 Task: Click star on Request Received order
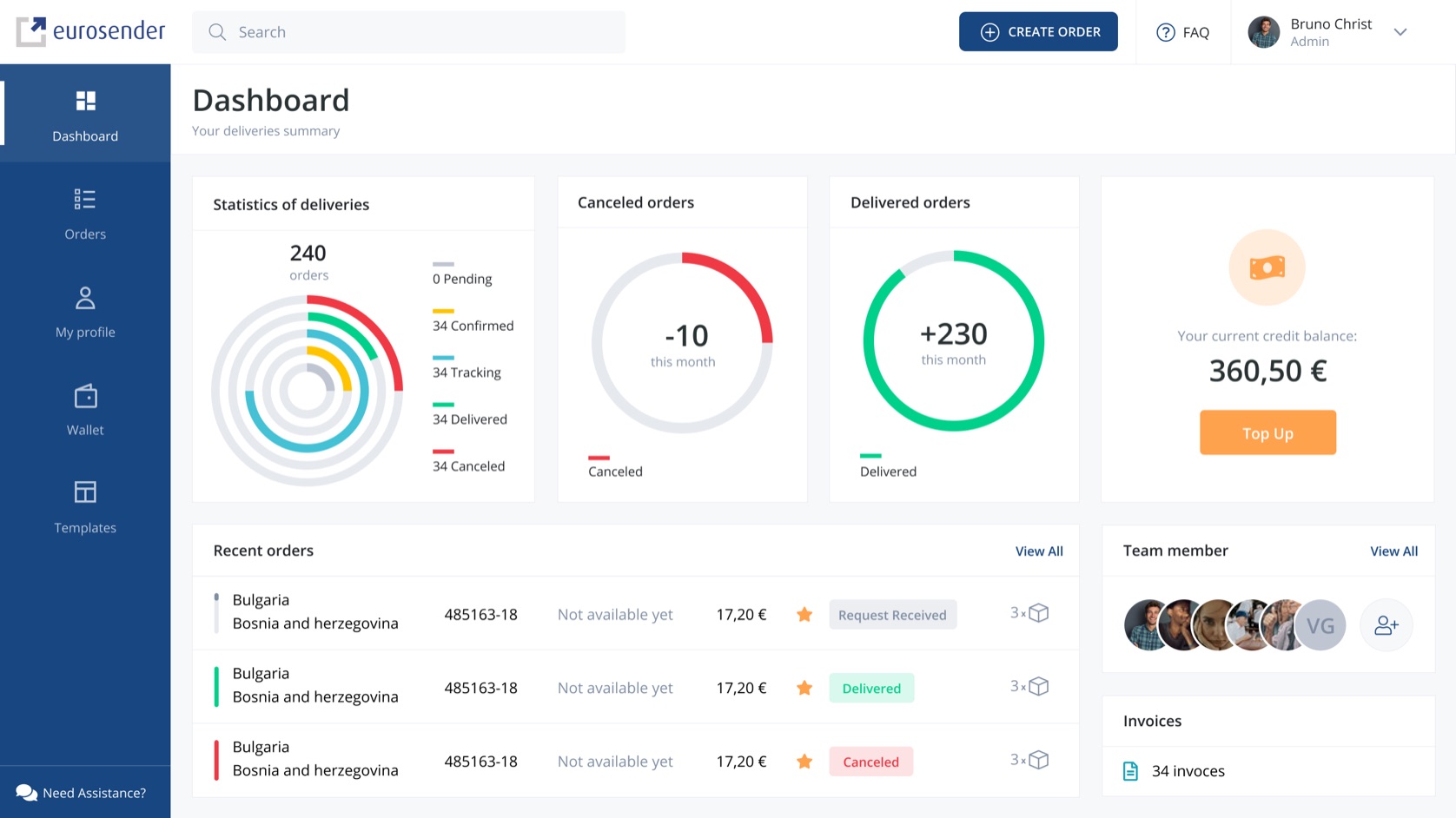pyautogui.click(x=804, y=615)
